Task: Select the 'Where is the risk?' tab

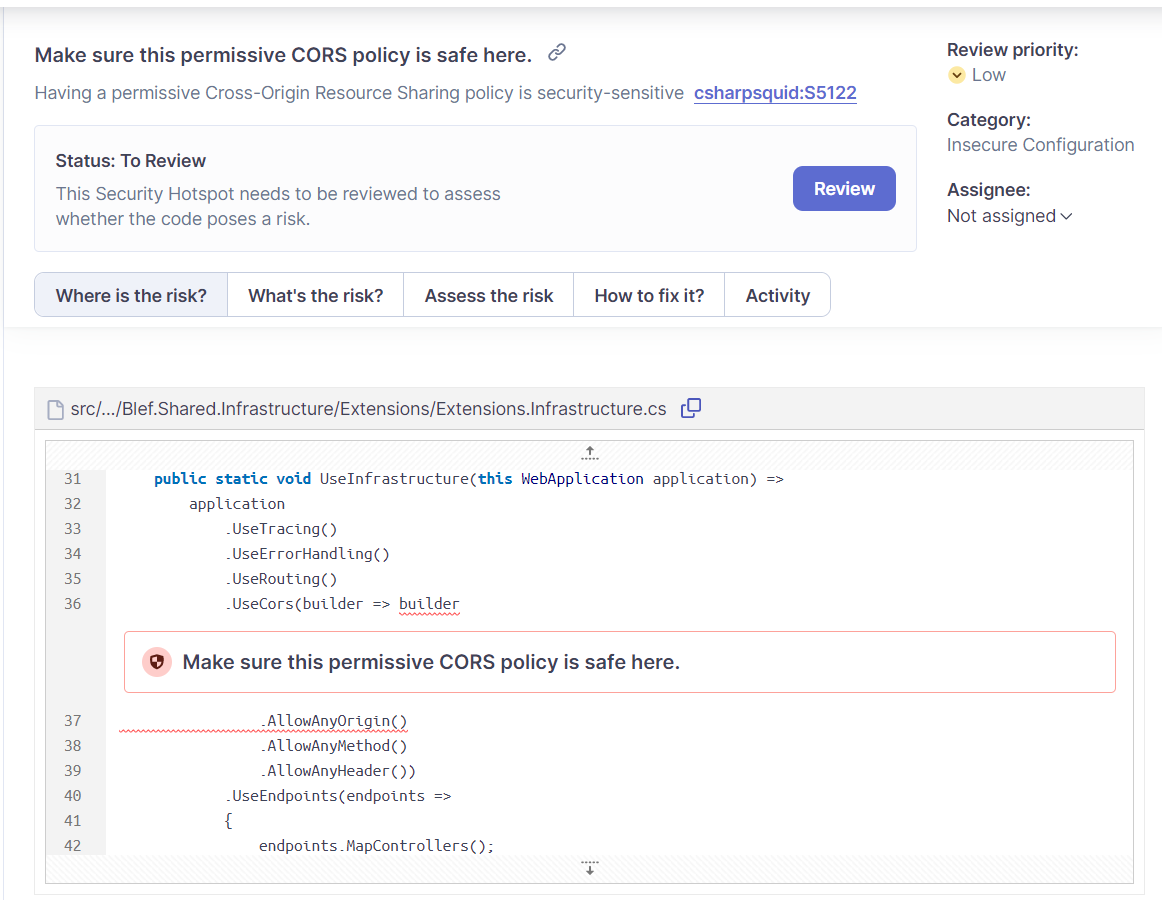Action: click(131, 295)
